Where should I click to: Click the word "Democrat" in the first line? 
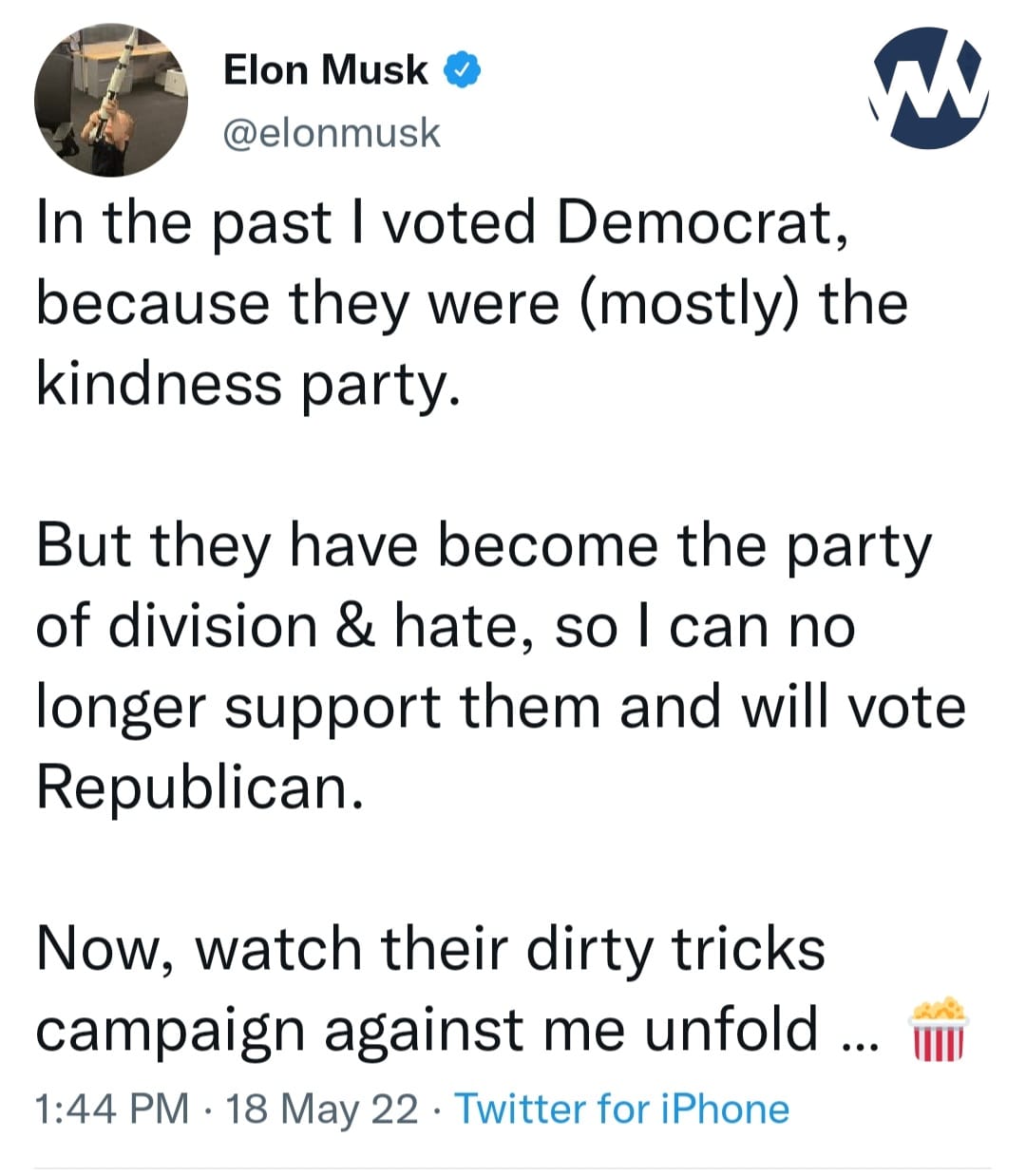coord(696,223)
